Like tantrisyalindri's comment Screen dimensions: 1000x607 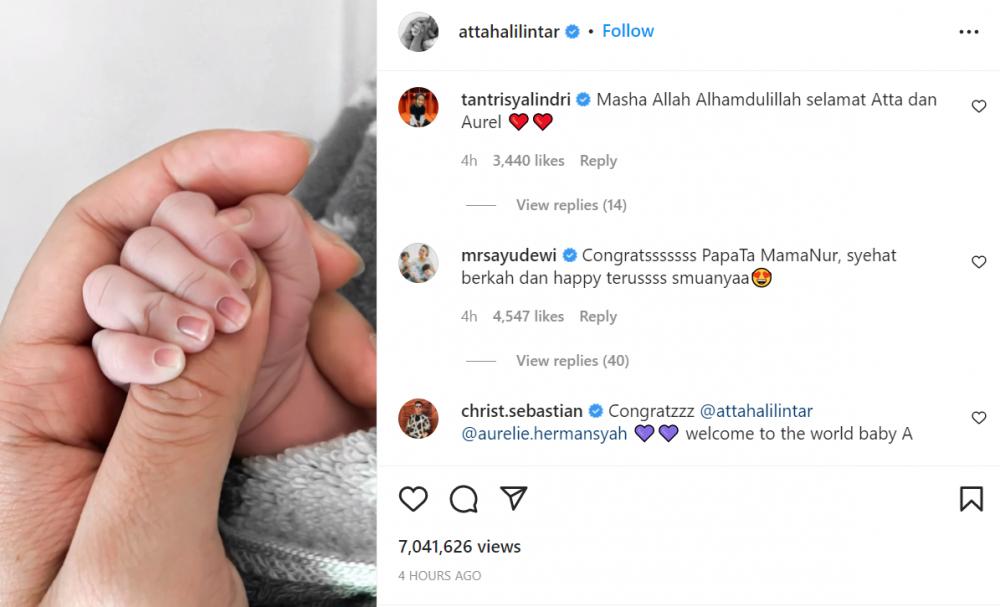(979, 106)
